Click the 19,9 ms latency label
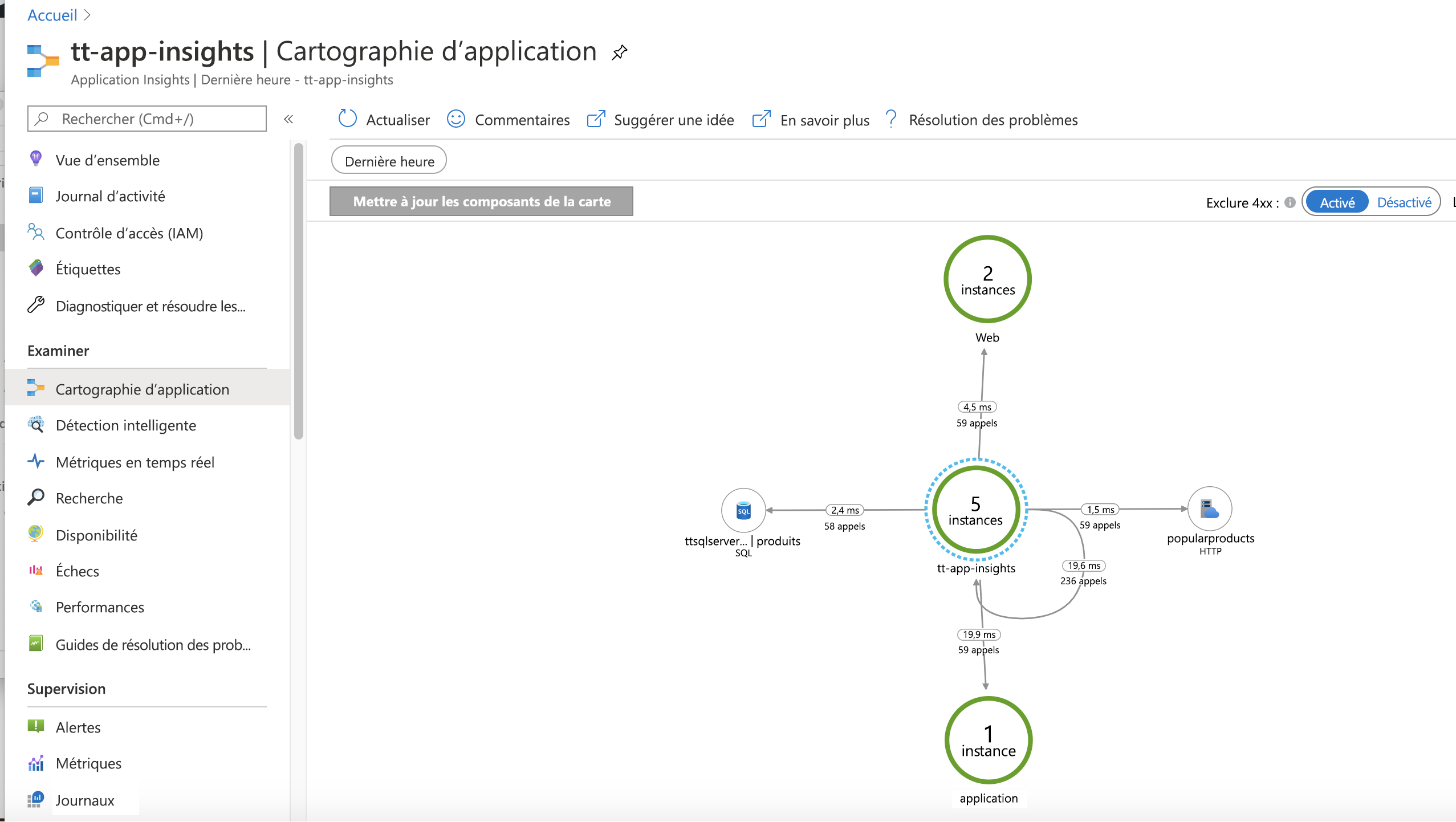Image resolution: width=1456 pixels, height=822 pixels. tap(979, 634)
